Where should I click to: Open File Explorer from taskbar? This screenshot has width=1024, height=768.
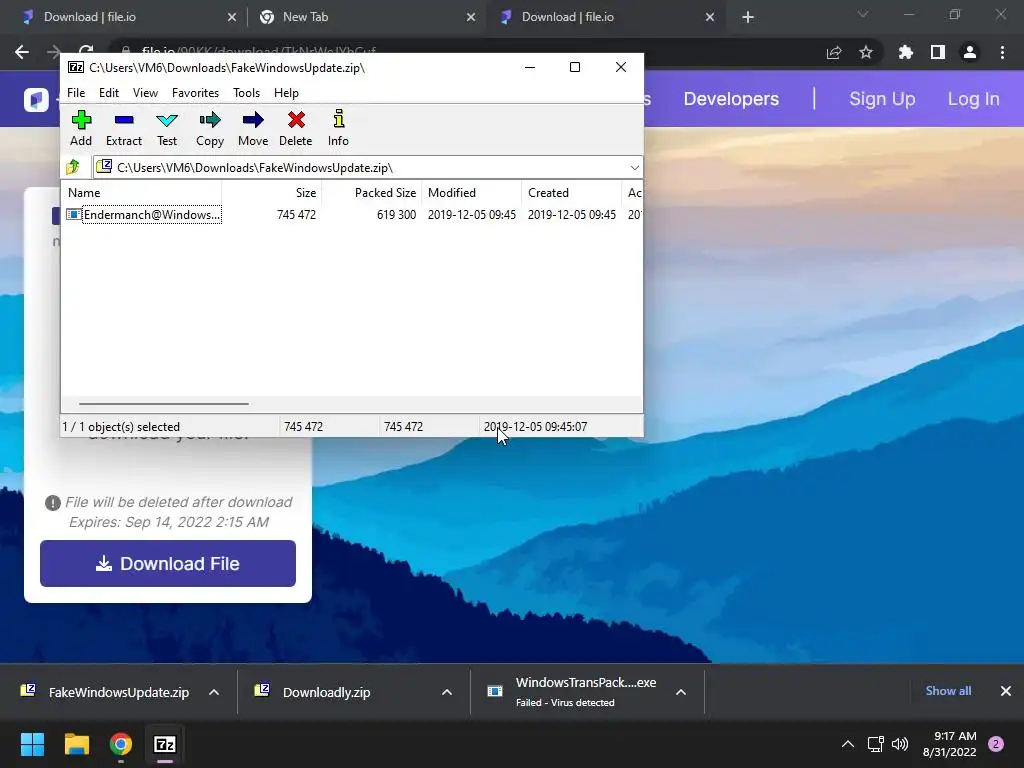click(76, 744)
